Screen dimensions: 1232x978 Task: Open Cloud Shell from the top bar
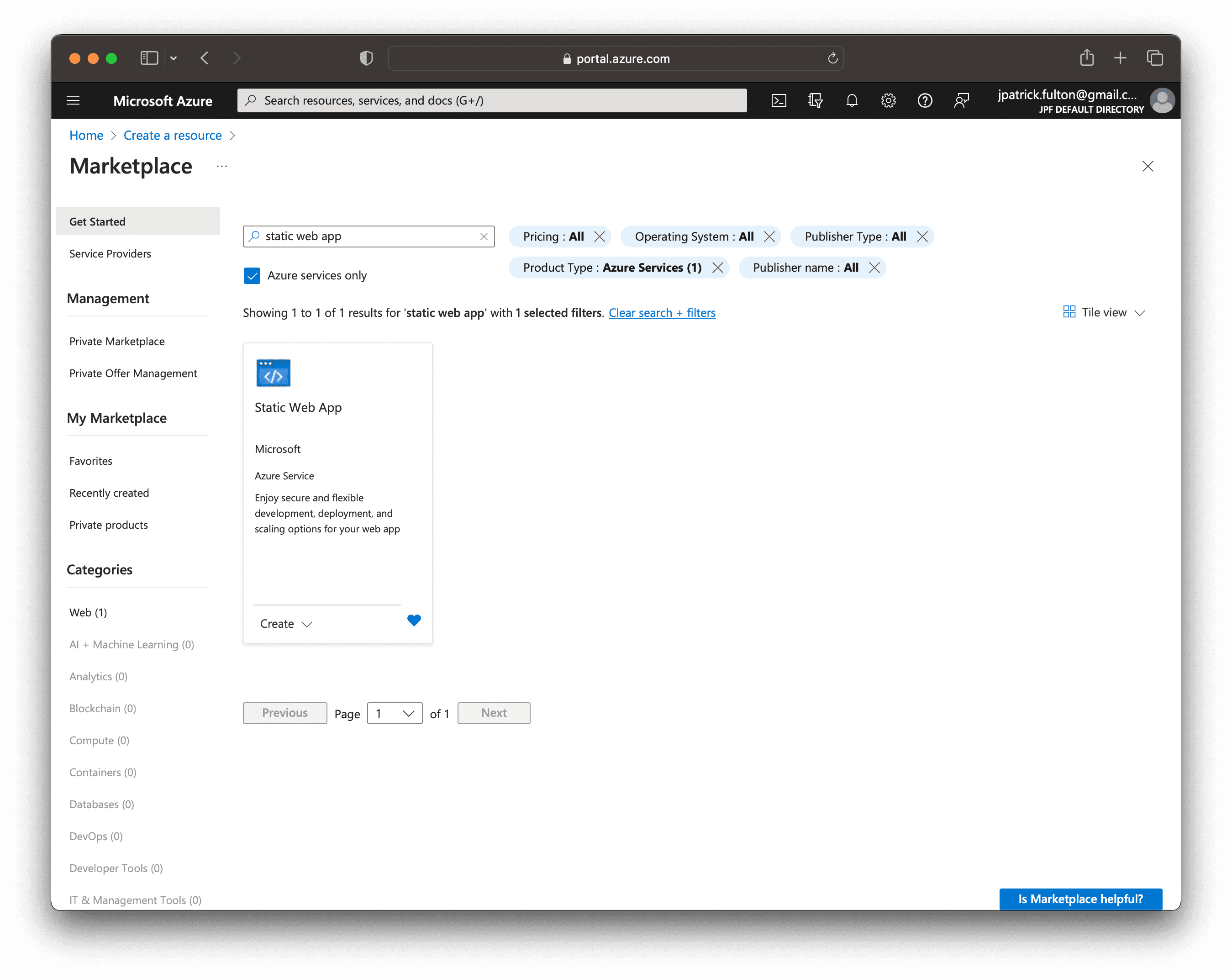[778, 100]
